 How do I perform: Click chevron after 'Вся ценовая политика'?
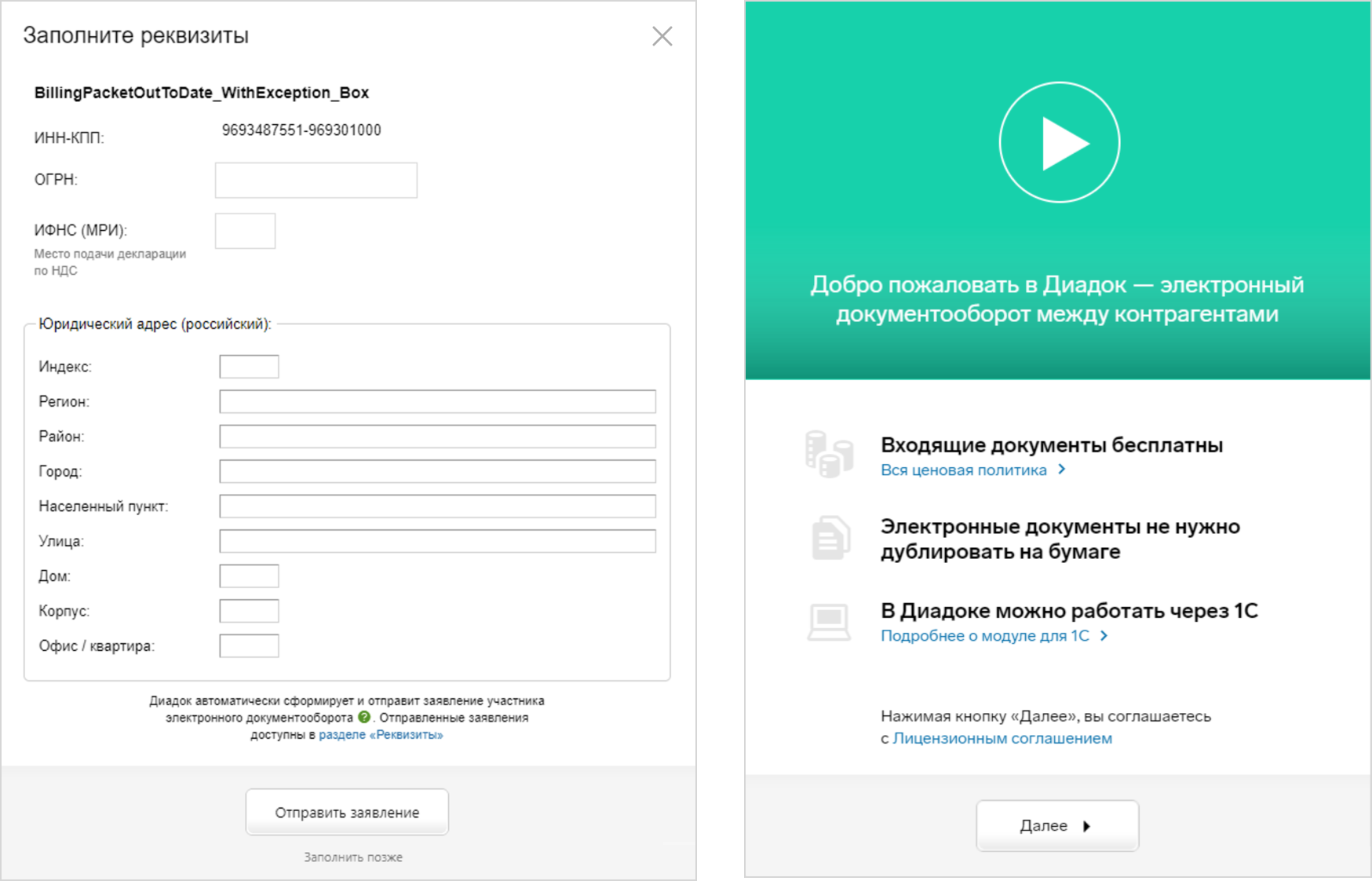point(1062,470)
